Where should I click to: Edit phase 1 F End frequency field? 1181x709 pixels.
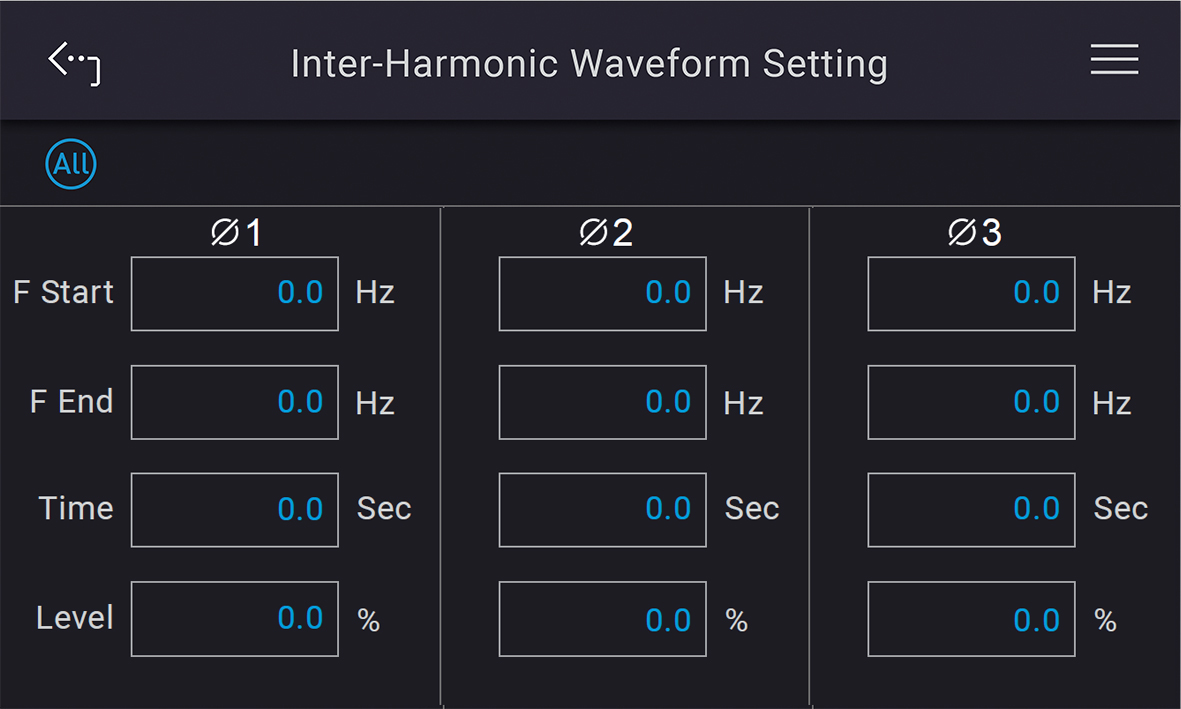point(234,402)
